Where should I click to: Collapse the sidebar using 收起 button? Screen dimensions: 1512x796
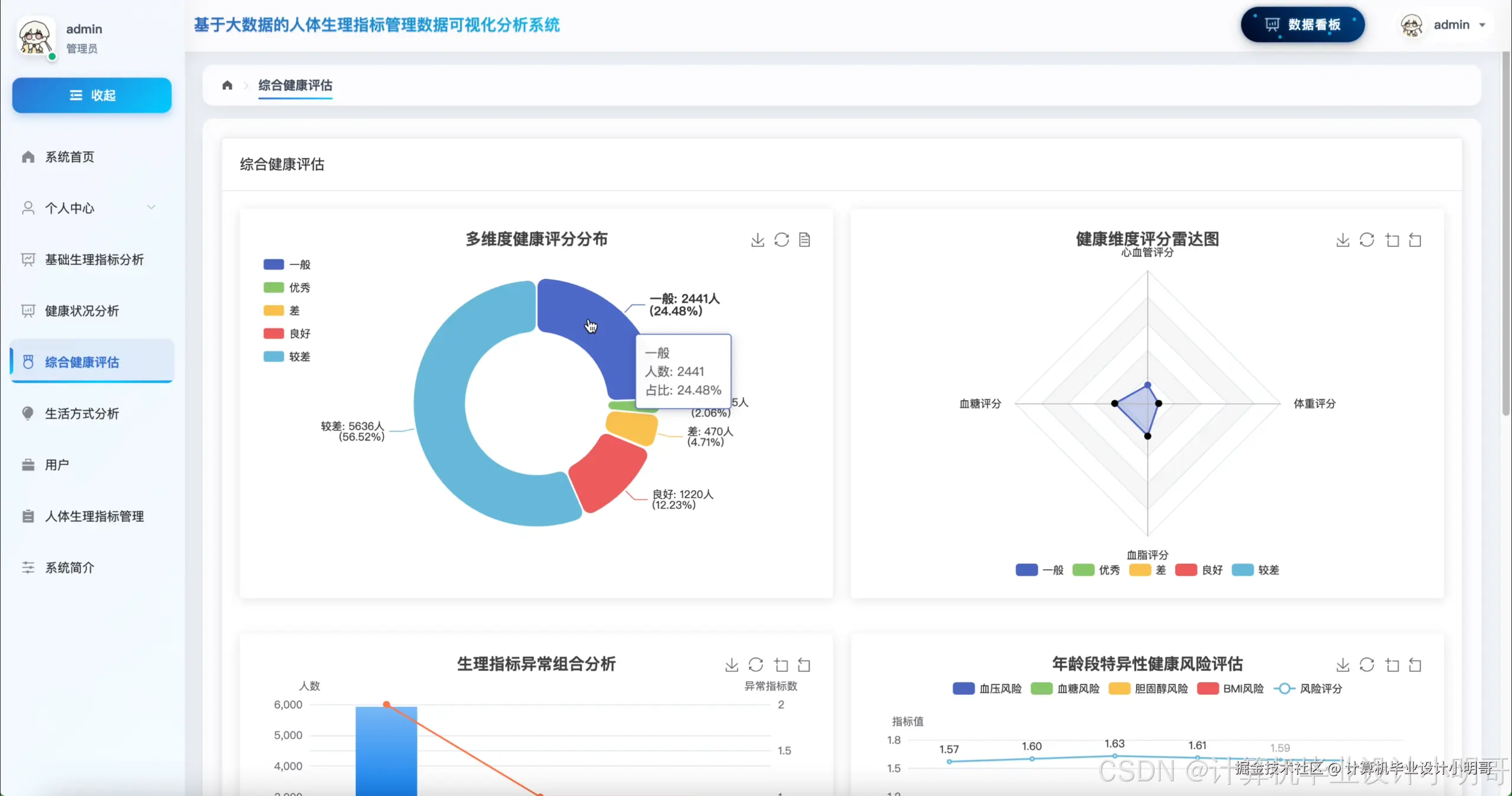(x=92, y=95)
